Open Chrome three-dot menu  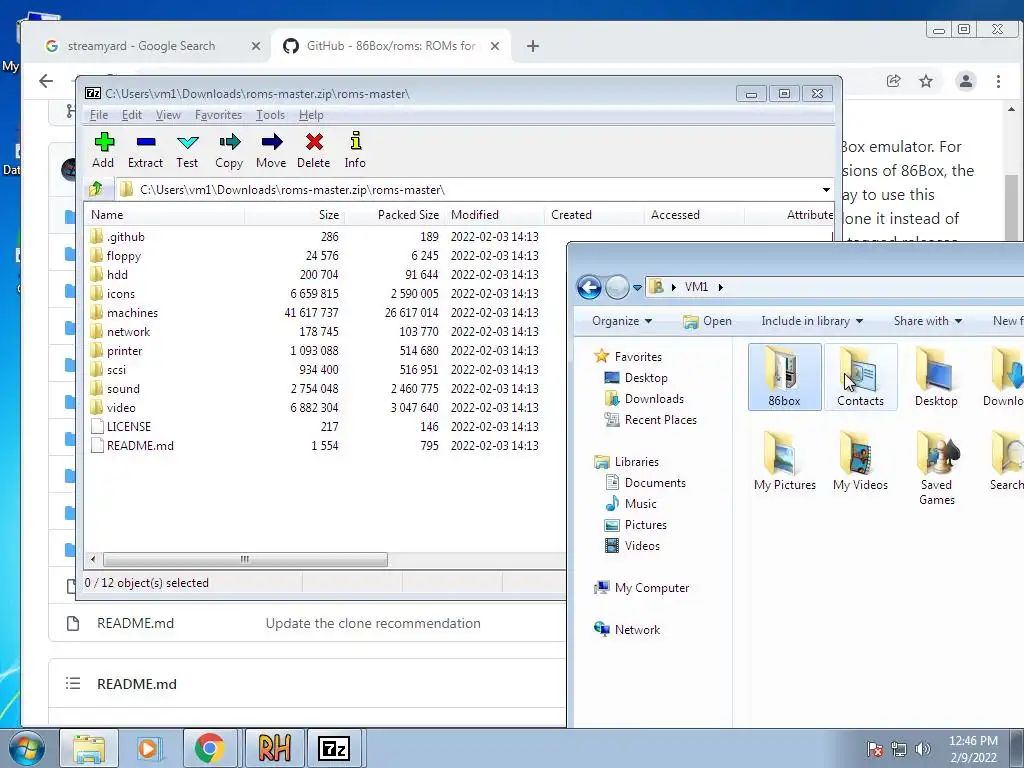click(998, 81)
